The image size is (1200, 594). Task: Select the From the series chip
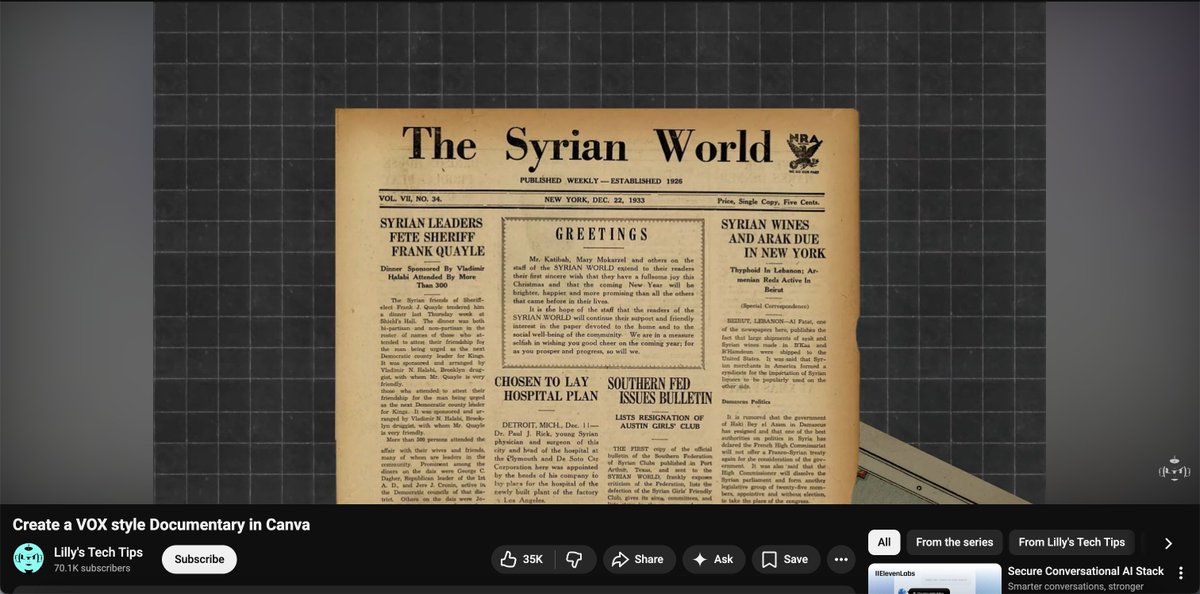[x=954, y=542]
